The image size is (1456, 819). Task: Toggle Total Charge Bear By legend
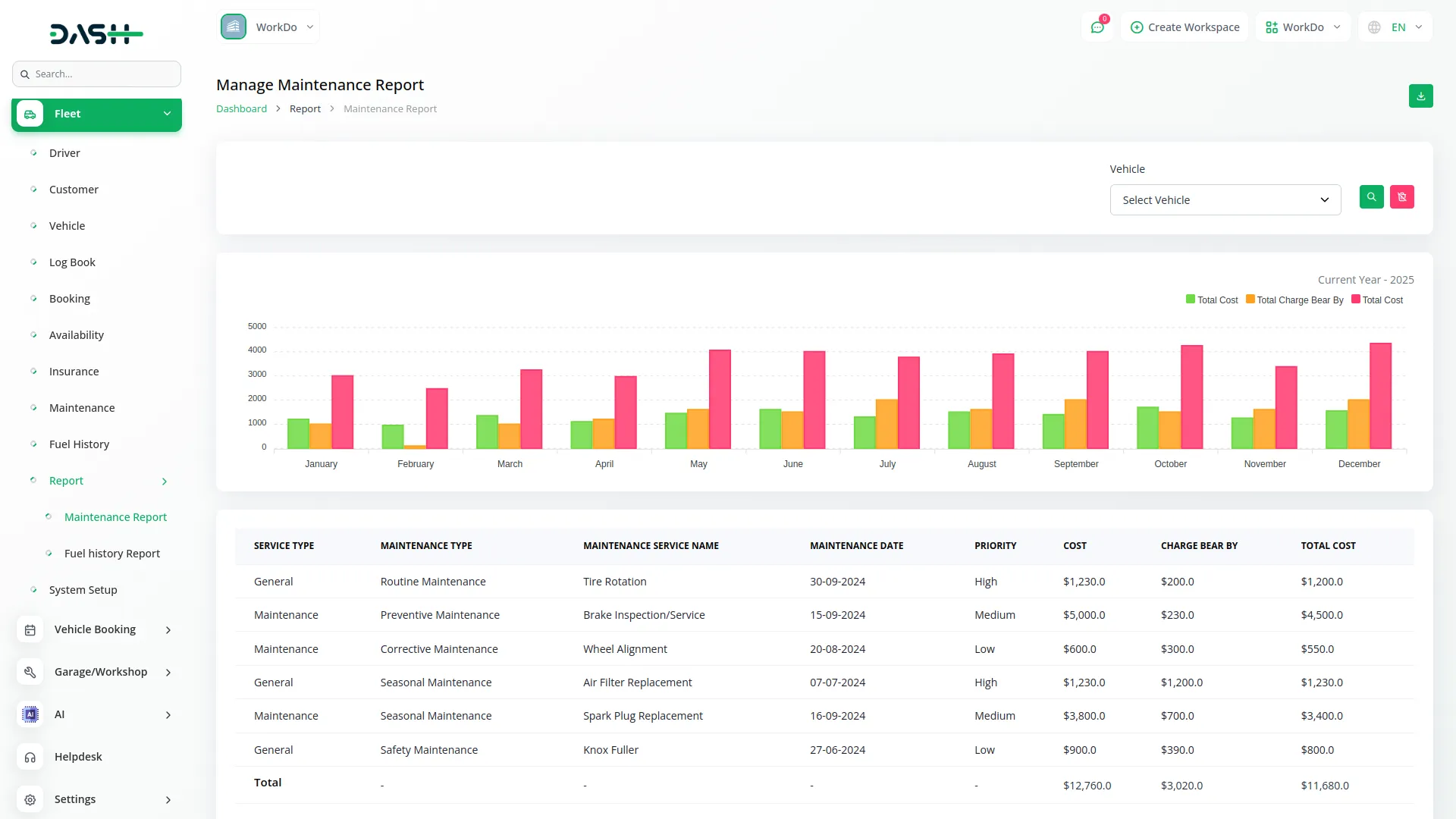point(1294,300)
